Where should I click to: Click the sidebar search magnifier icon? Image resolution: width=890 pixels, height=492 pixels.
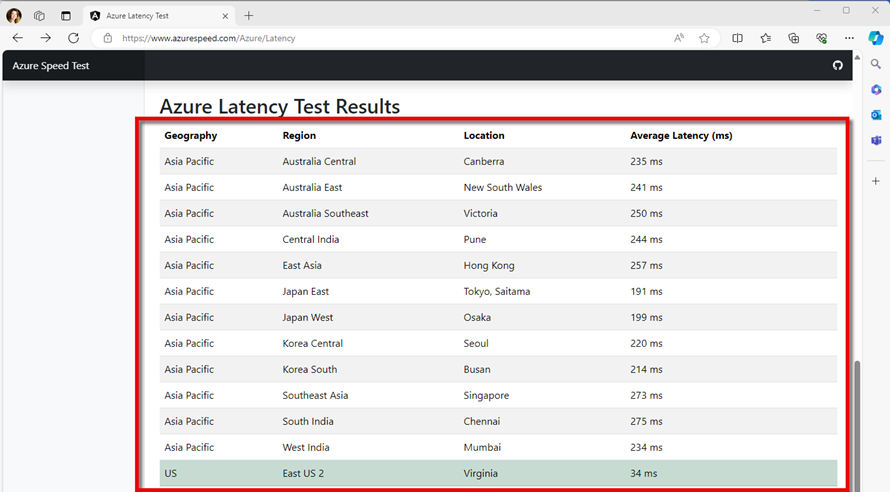[876, 64]
